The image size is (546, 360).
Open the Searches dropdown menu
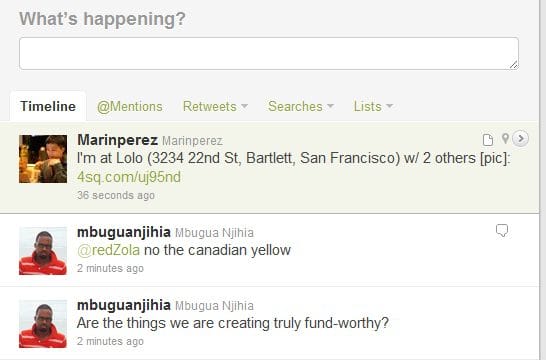pyautogui.click(x=301, y=106)
